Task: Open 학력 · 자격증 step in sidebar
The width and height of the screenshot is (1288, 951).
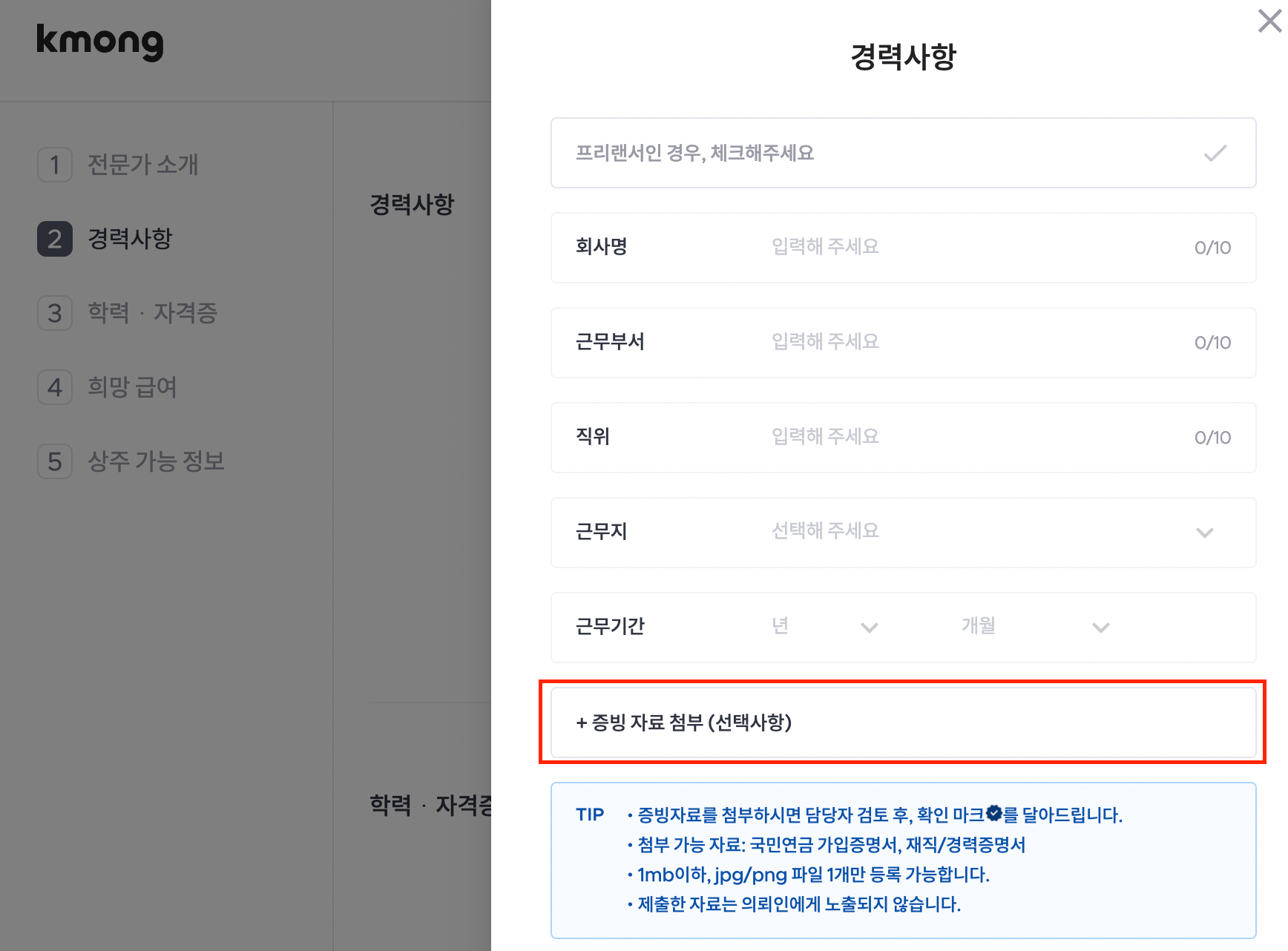Action: (x=152, y=313)
